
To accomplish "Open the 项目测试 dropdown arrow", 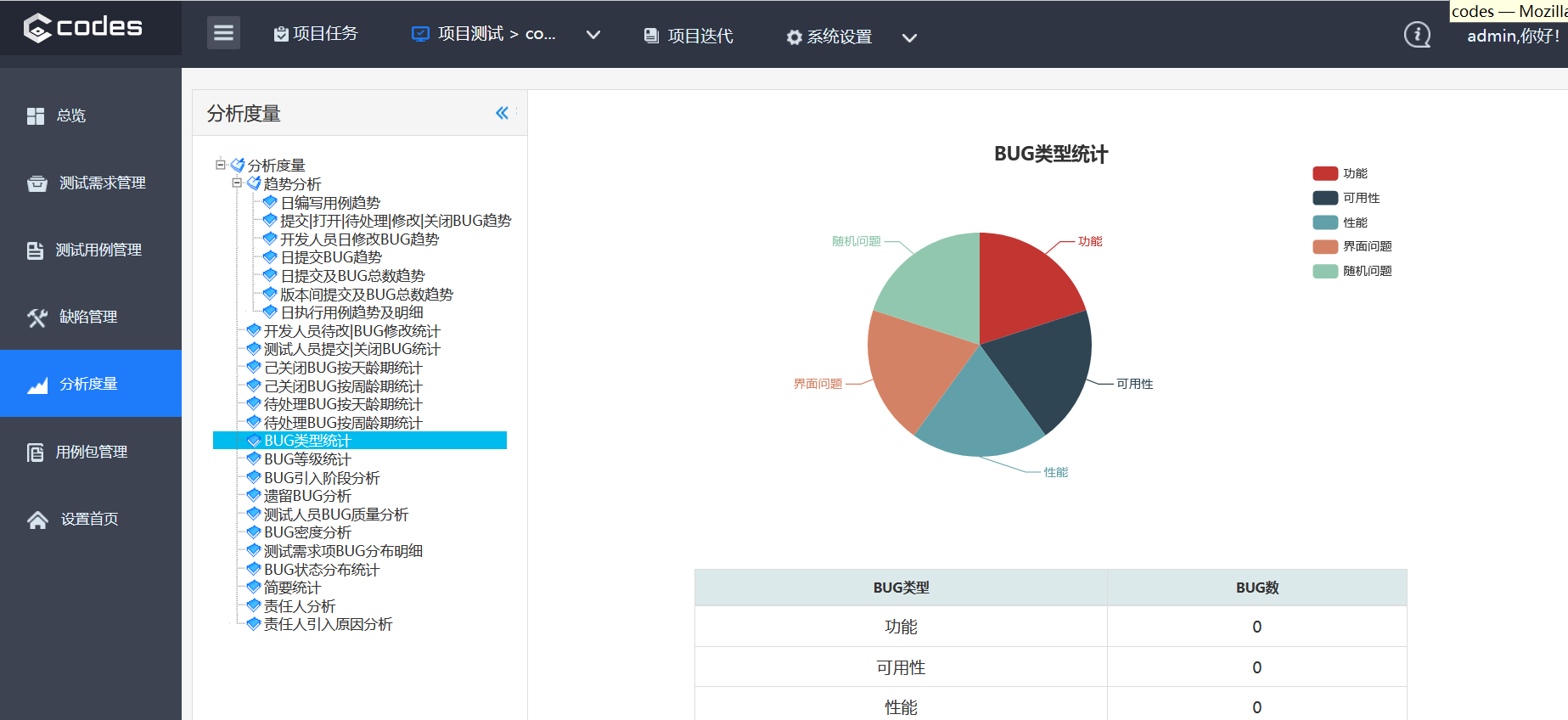I will click(593, 35).
